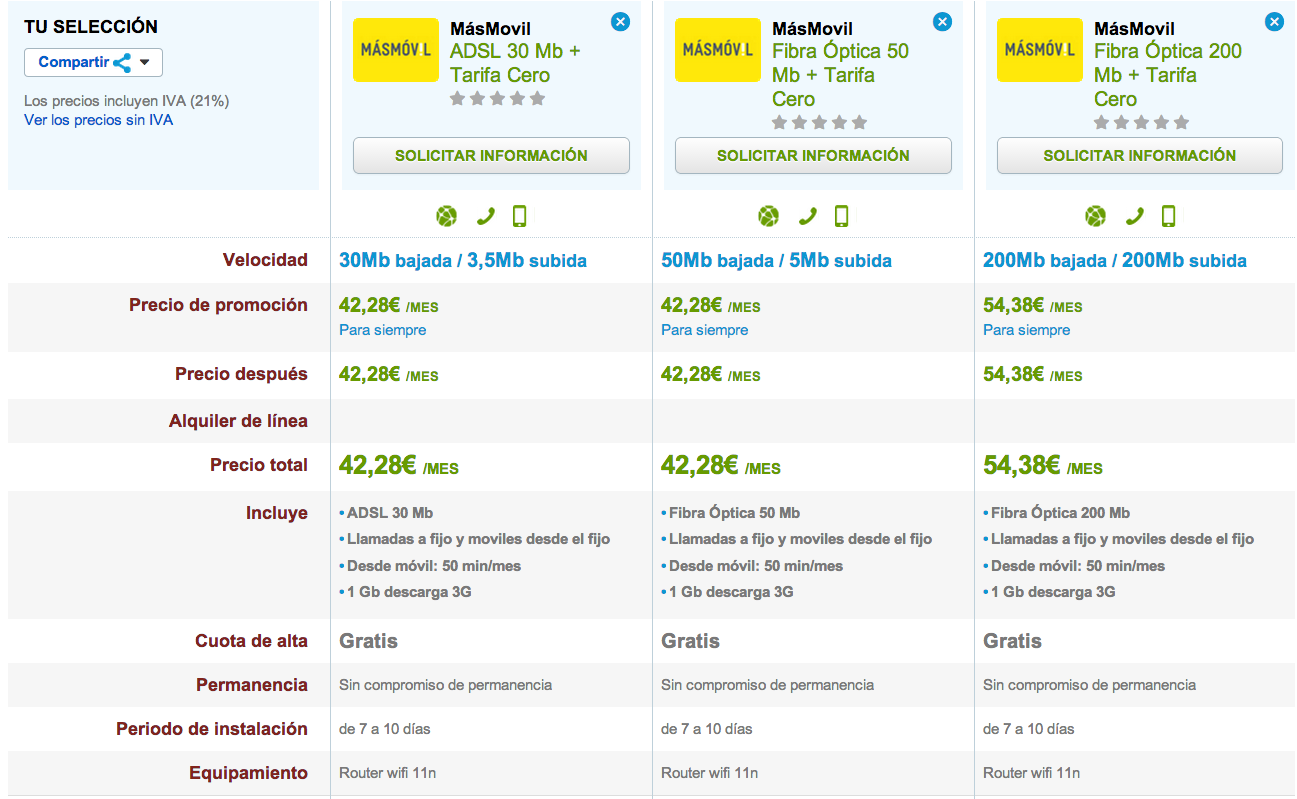1297x799 pixels.
Task: Rate Fibra Óptica 200 Mb plan with the stars
Action: click(1141, 122)
